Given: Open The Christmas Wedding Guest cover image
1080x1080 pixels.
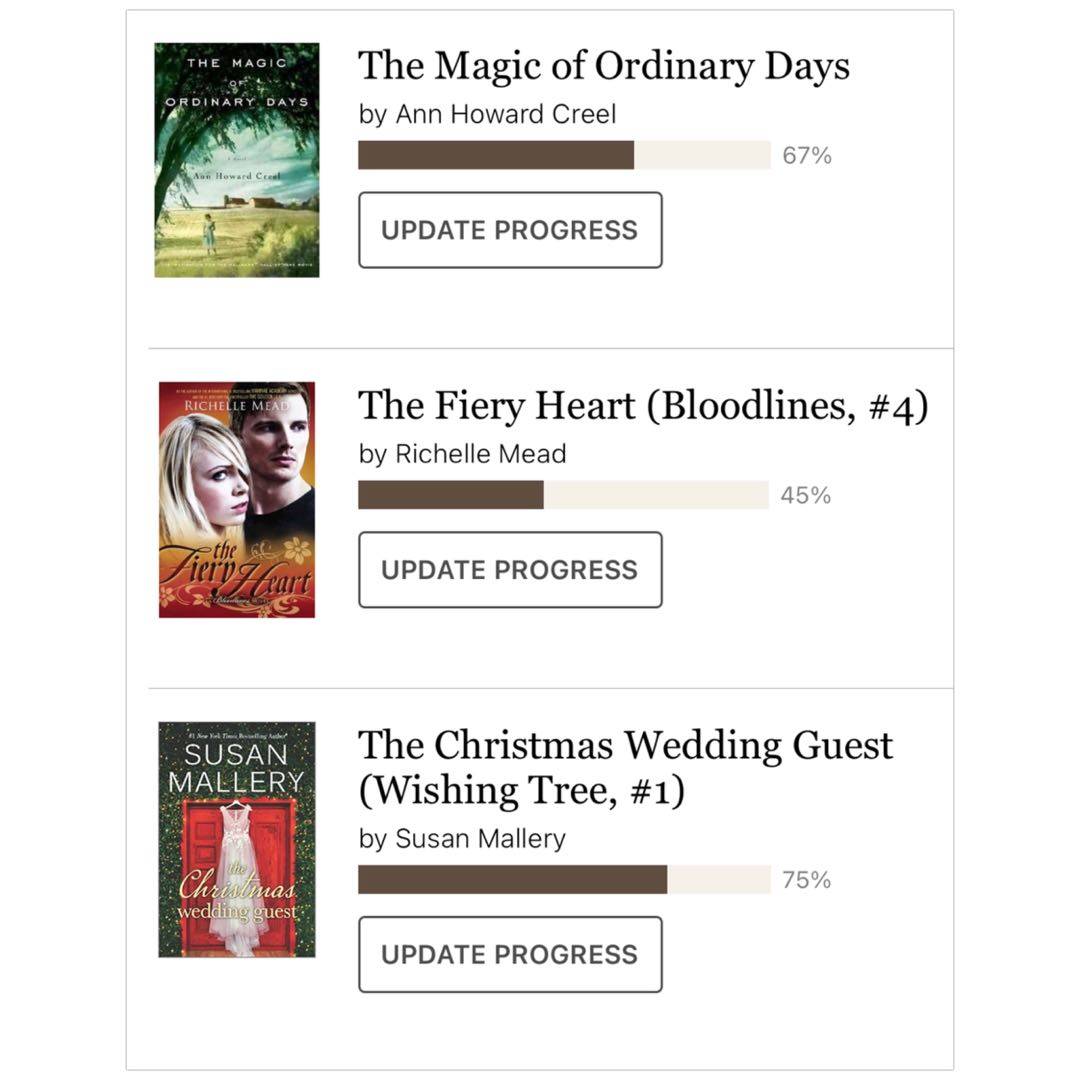Looking at the screenshot, I should click(237, 839).
